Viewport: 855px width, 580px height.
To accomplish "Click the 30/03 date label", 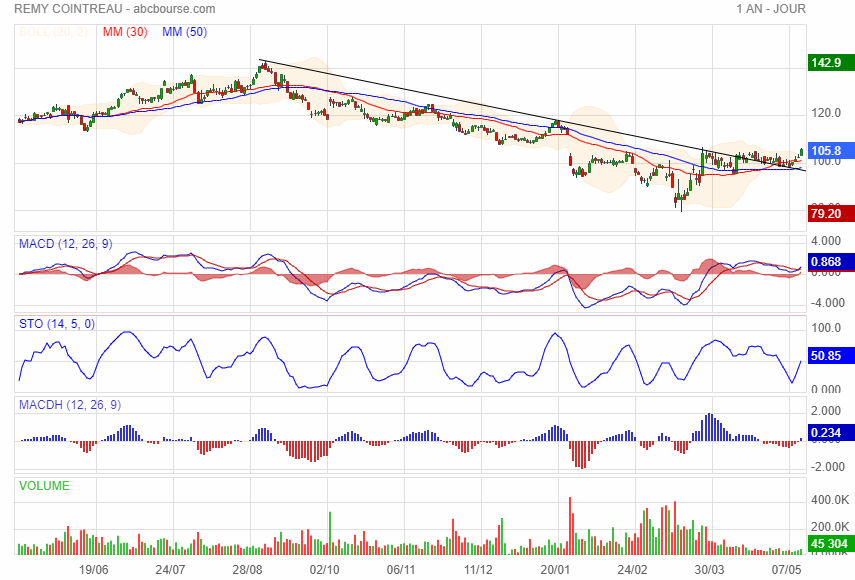I will point(709,570).
